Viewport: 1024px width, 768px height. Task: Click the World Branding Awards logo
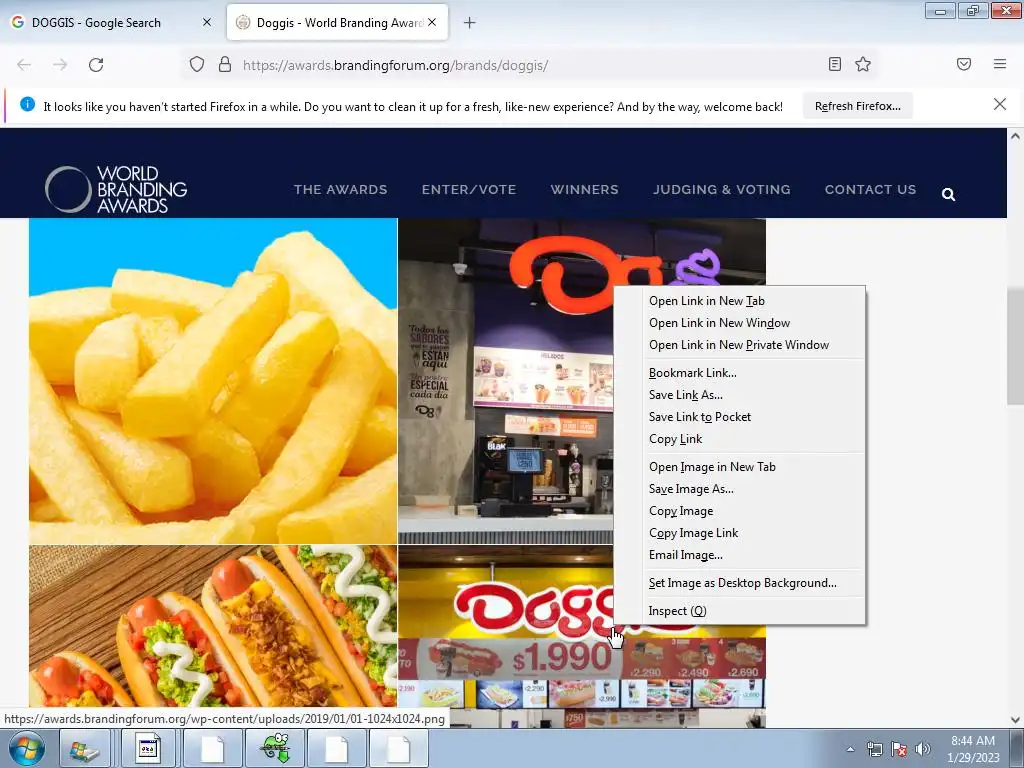click(x=116, y=189)
